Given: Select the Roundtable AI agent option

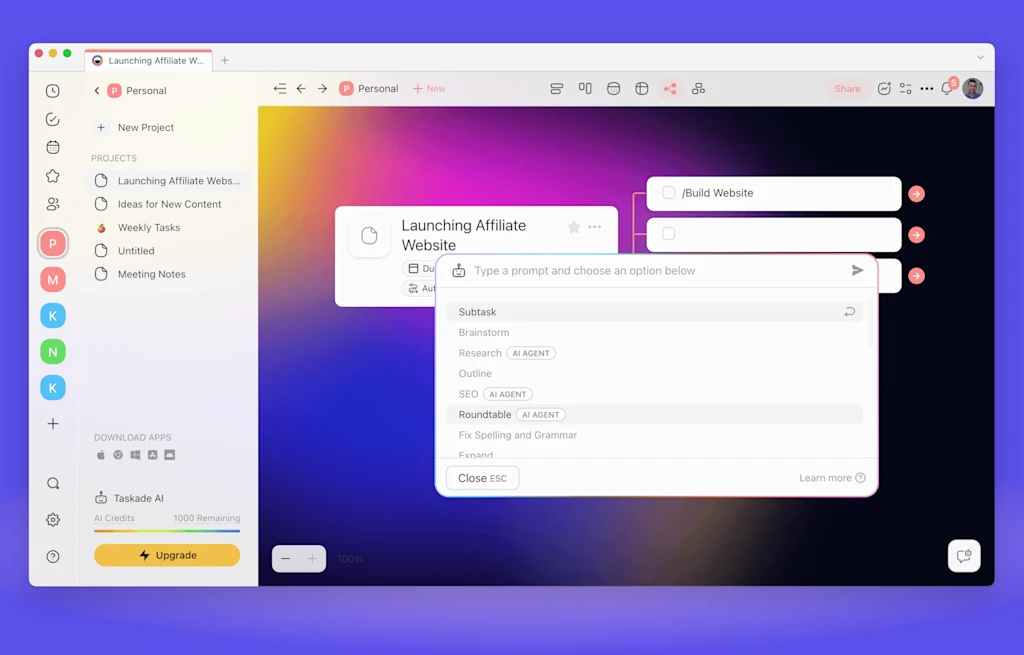Looking at the screenshot, I should (x=654, y=415).
